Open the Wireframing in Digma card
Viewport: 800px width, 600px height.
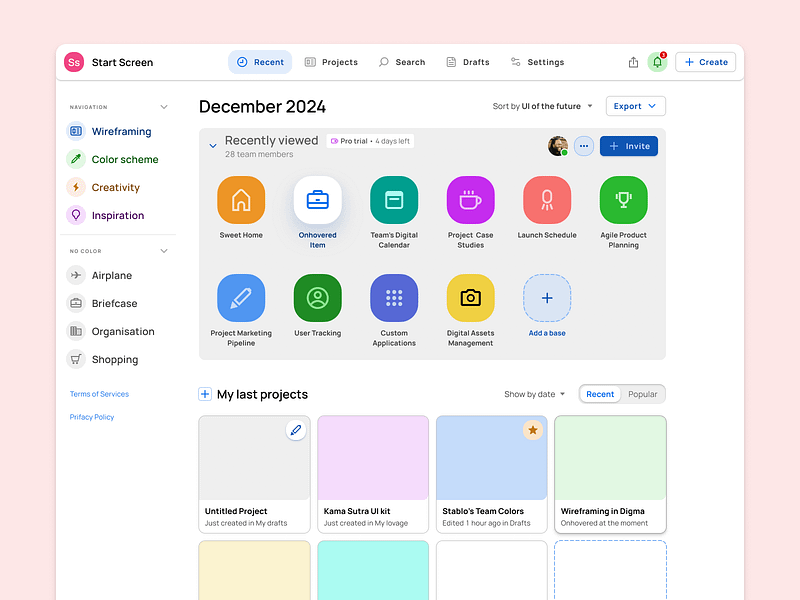coord(610,474)
